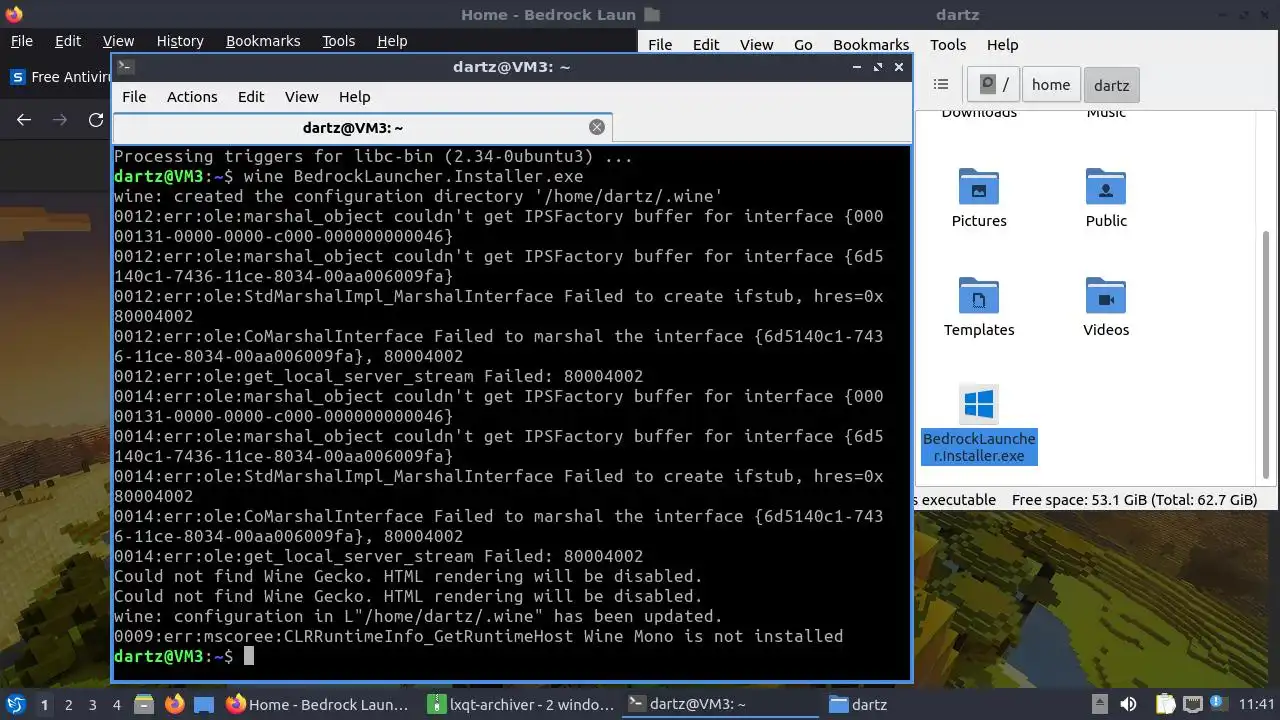Open View menu in Firefox
The image size is (1280, 720).
coord(118,41)
